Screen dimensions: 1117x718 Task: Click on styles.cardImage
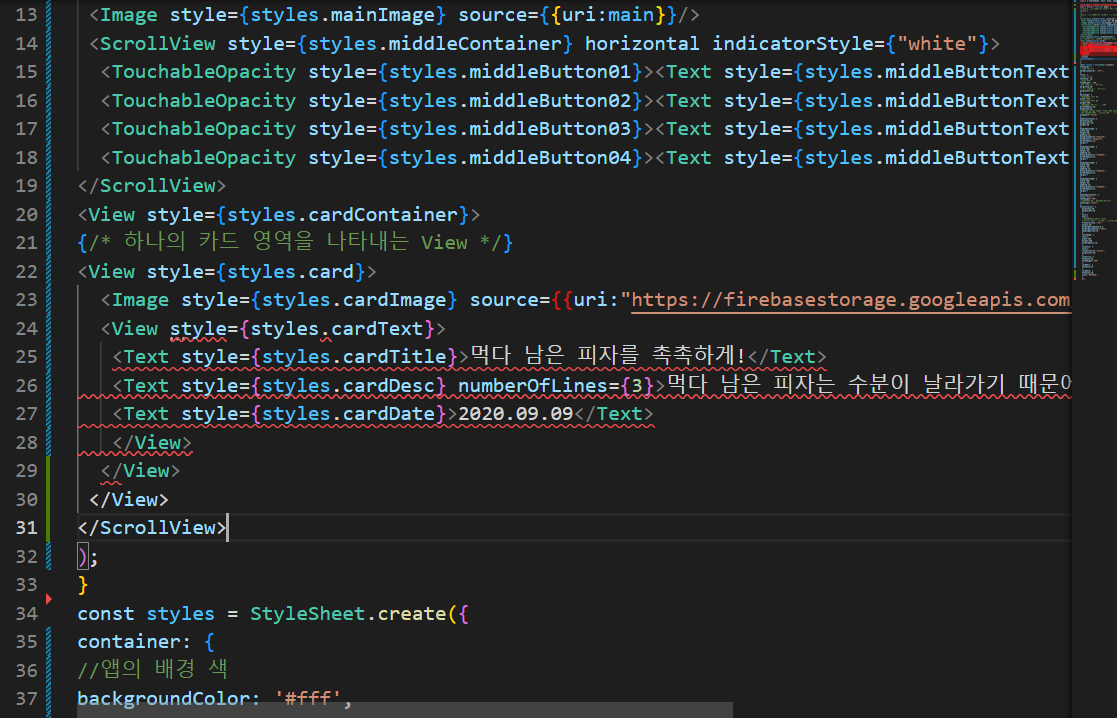tap(354, 300)
